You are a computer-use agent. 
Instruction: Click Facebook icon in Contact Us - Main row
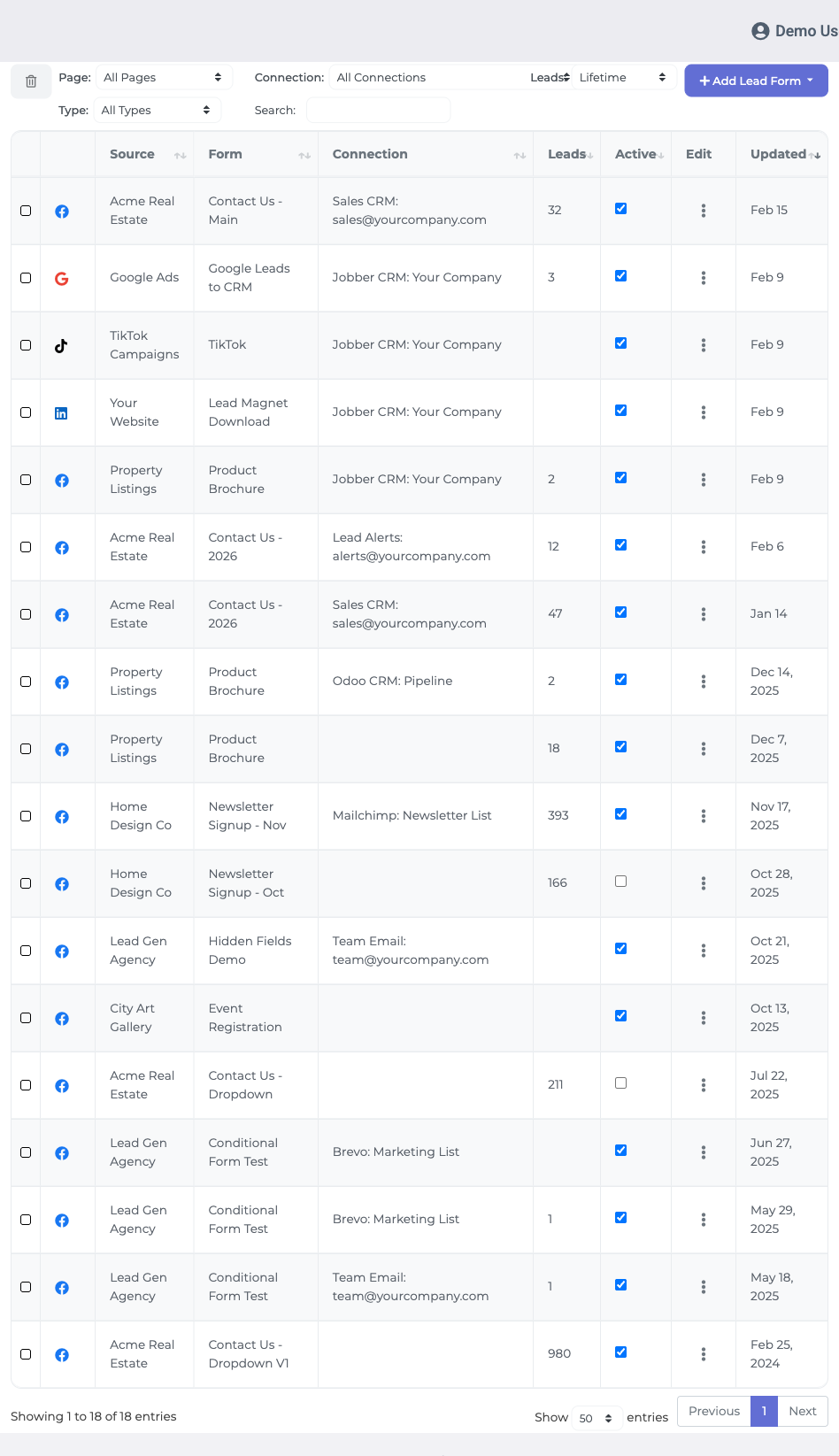click(x=62, y=212)
